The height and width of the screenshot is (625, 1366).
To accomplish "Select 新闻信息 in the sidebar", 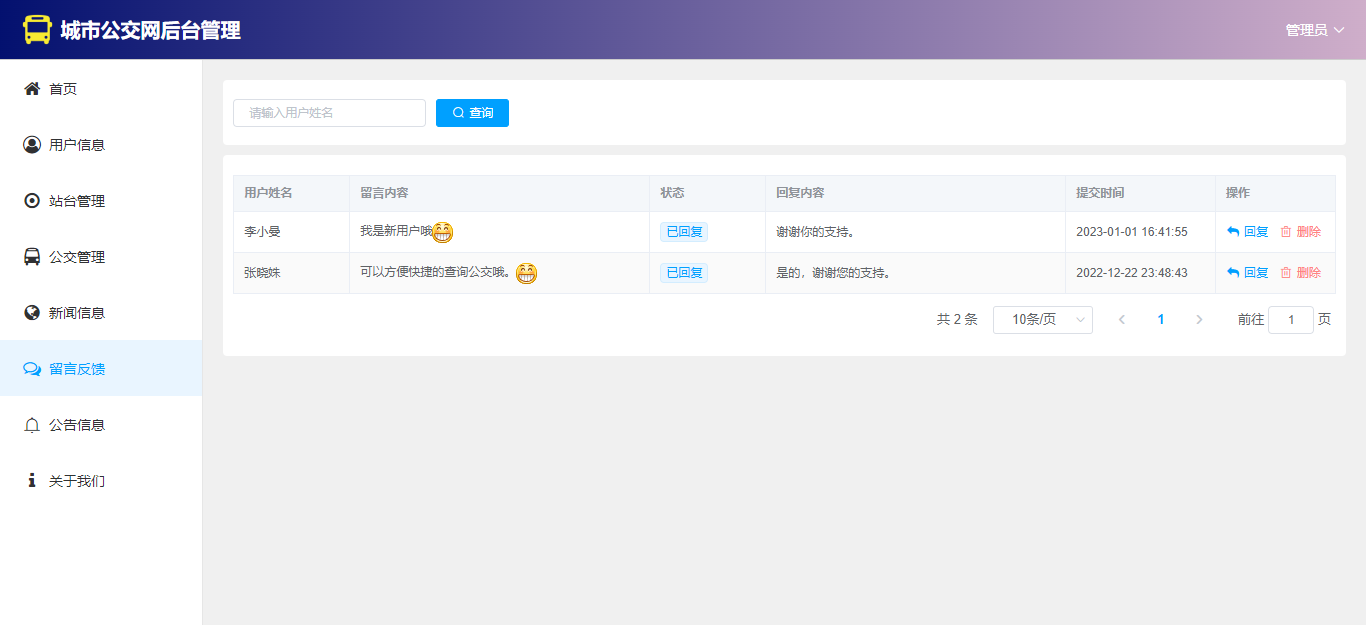I will (101, 313).
